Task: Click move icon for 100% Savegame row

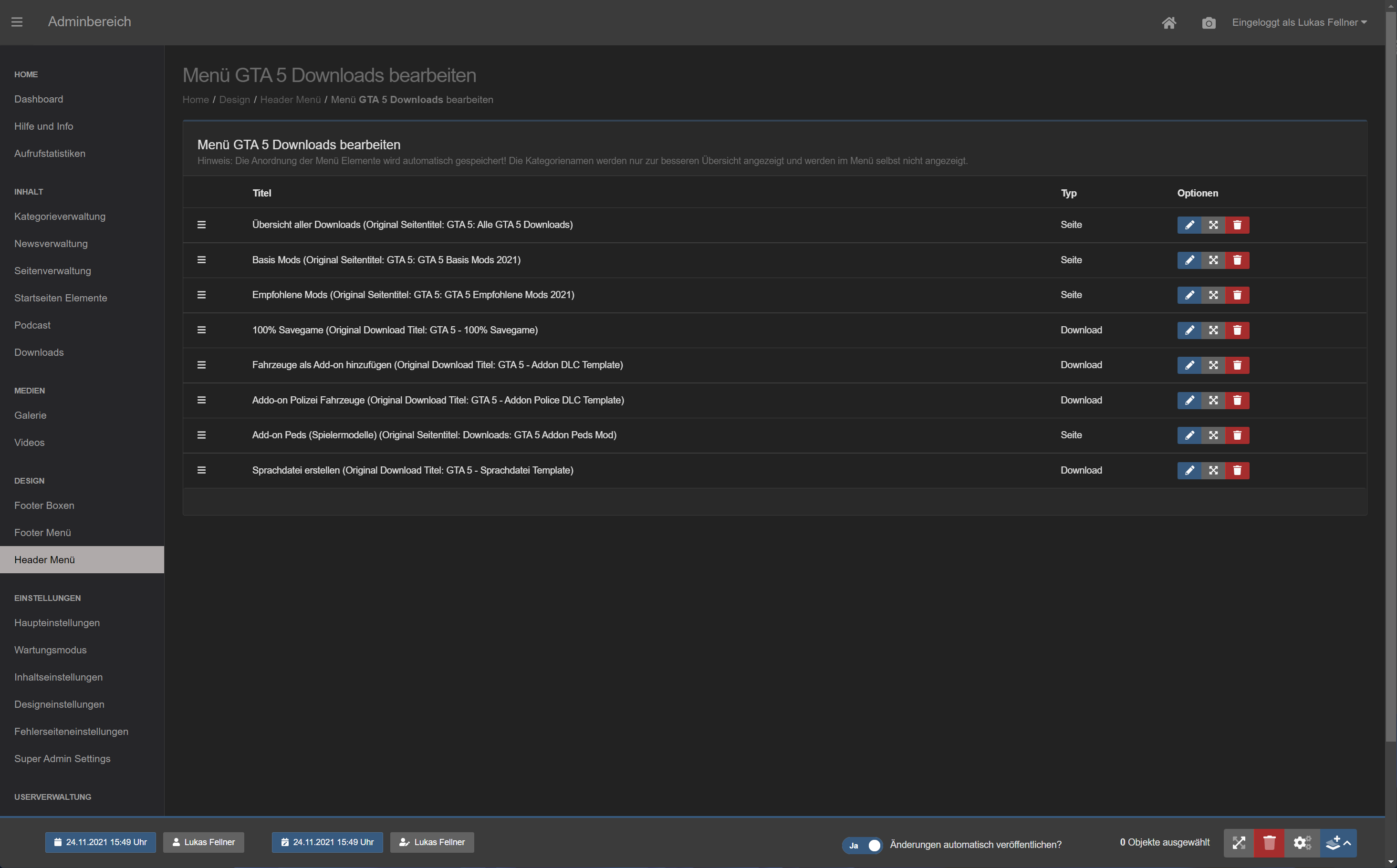Action: click(x=1213, y=330)
